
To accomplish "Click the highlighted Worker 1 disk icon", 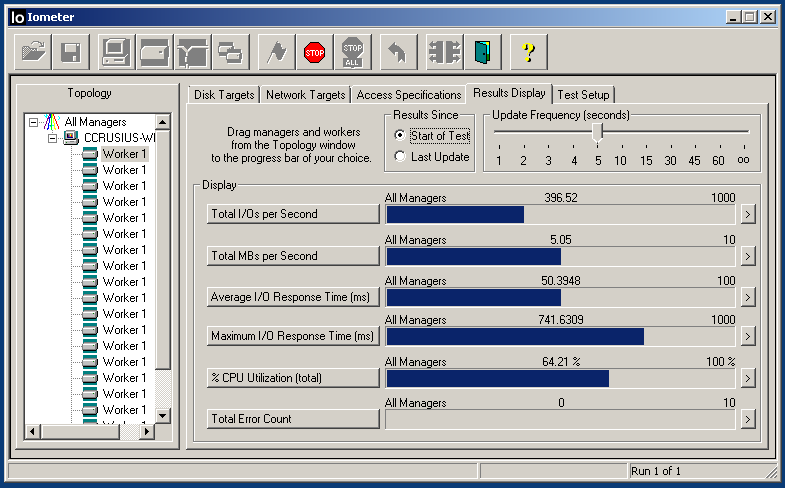I will (x=90, y=154).
